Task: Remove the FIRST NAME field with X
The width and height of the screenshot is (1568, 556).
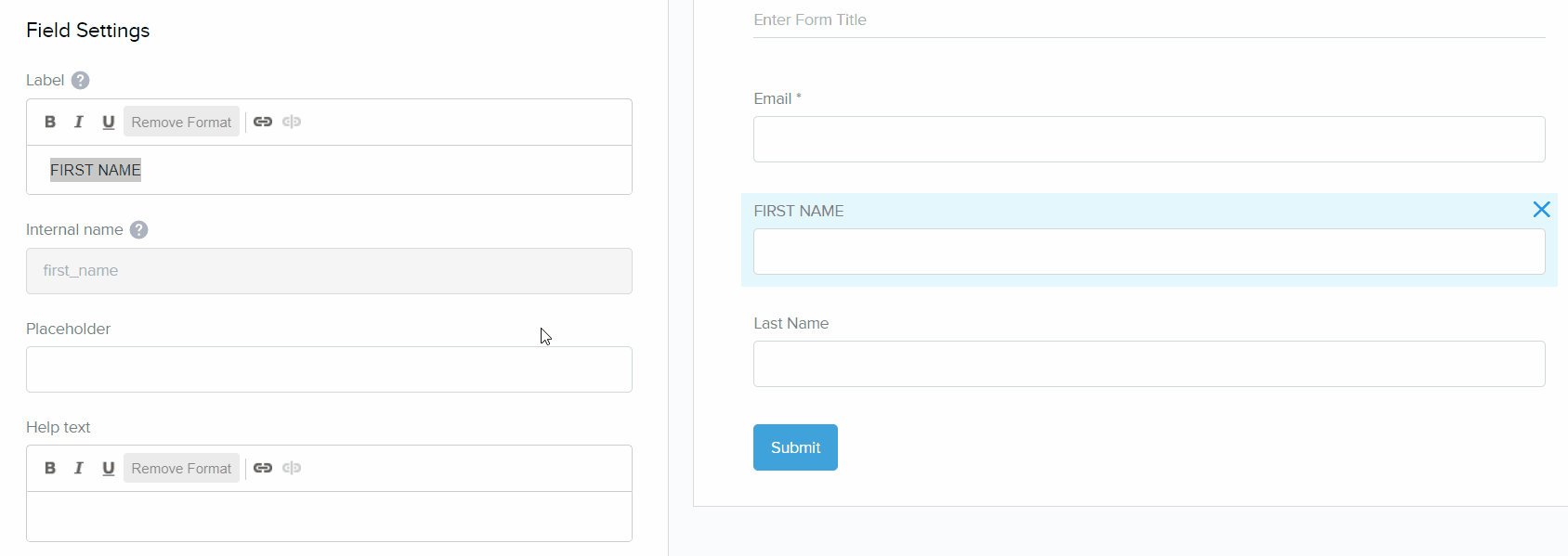Action: (x=1541, y=210)
